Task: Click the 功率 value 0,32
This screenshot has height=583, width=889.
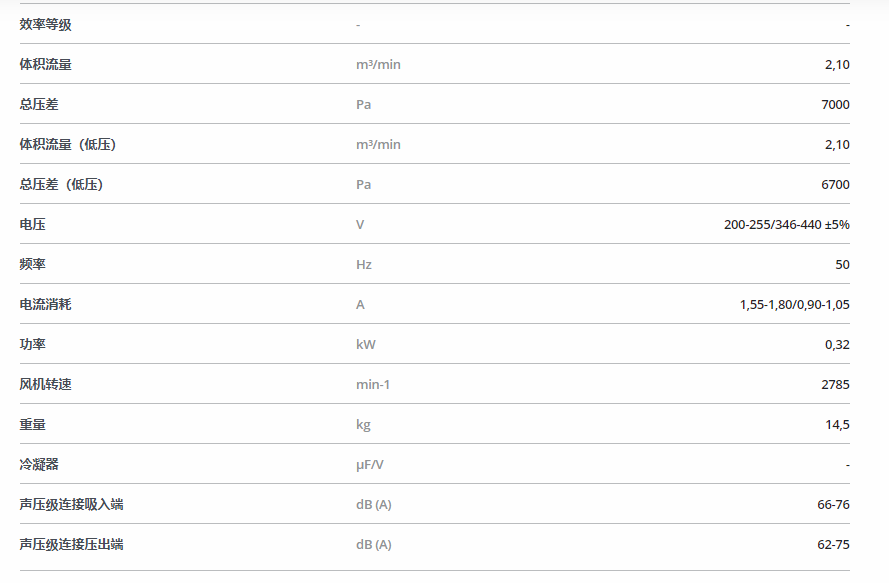Action: click(837, 344)
